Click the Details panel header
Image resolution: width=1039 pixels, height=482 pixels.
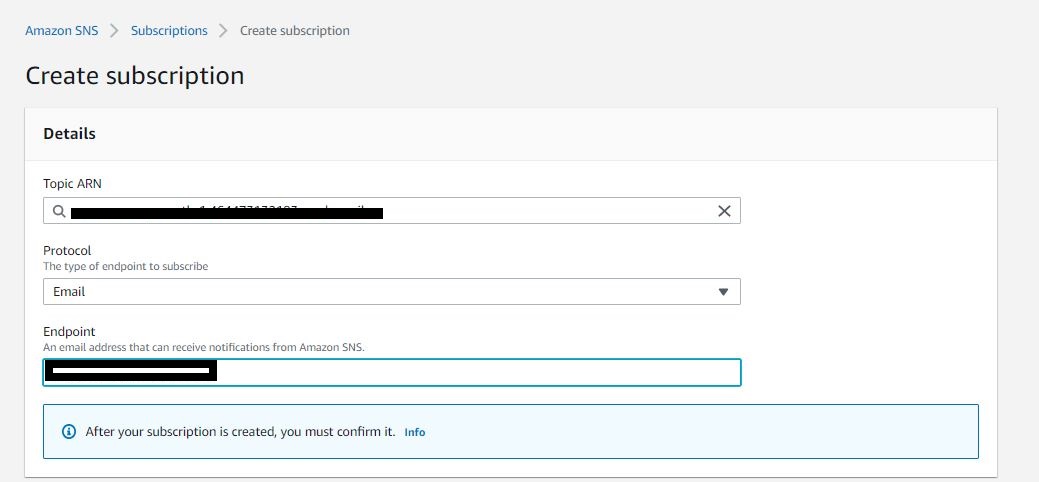[x=70, y=134]
